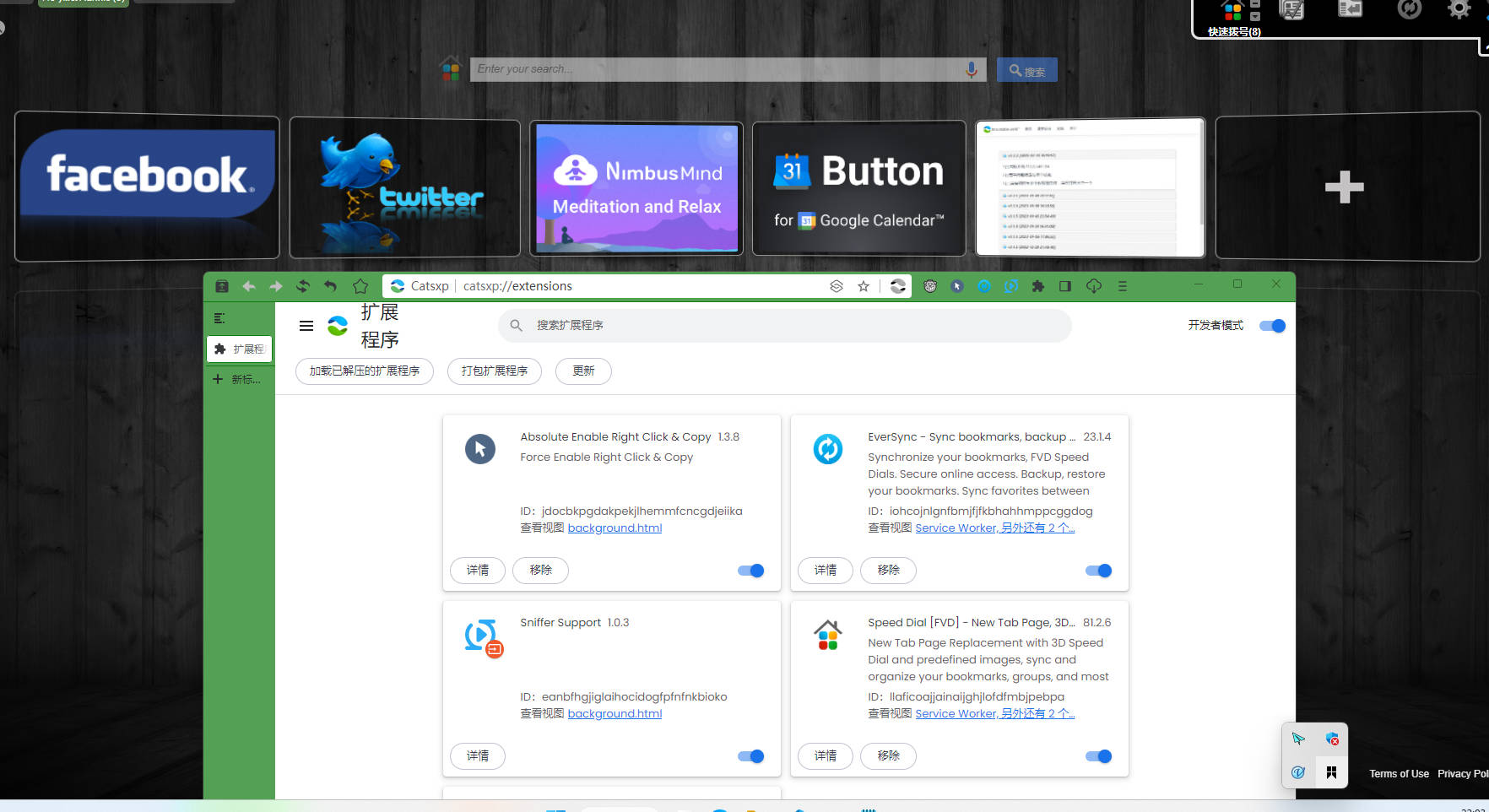Toggle developer mode switch
Image resolution: width=1489 pixels, height=812 pixels.
click(x=1272, y=326)
